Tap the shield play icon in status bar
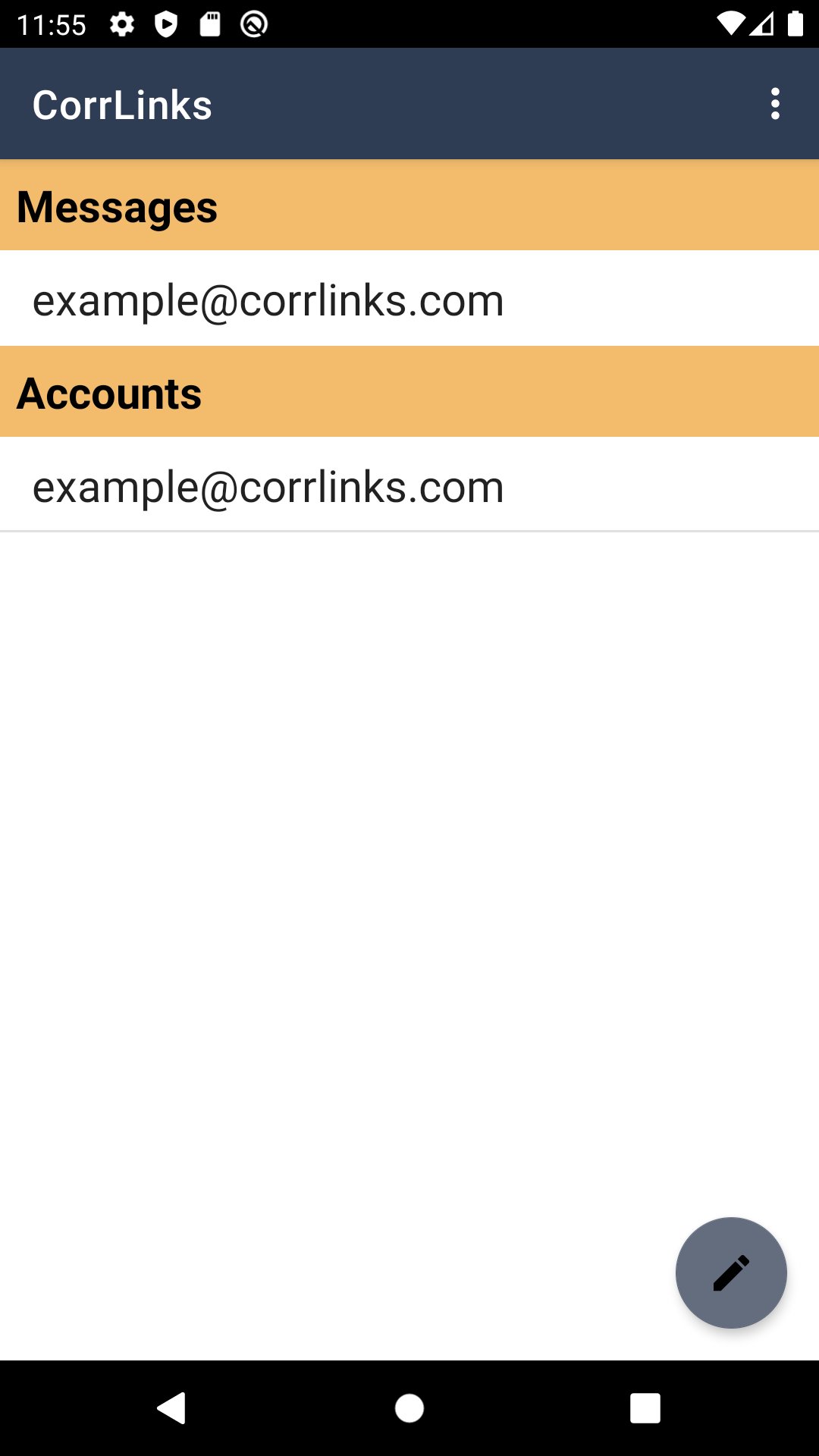Viewport: 819px width, 1456px height. click(166, 25)
